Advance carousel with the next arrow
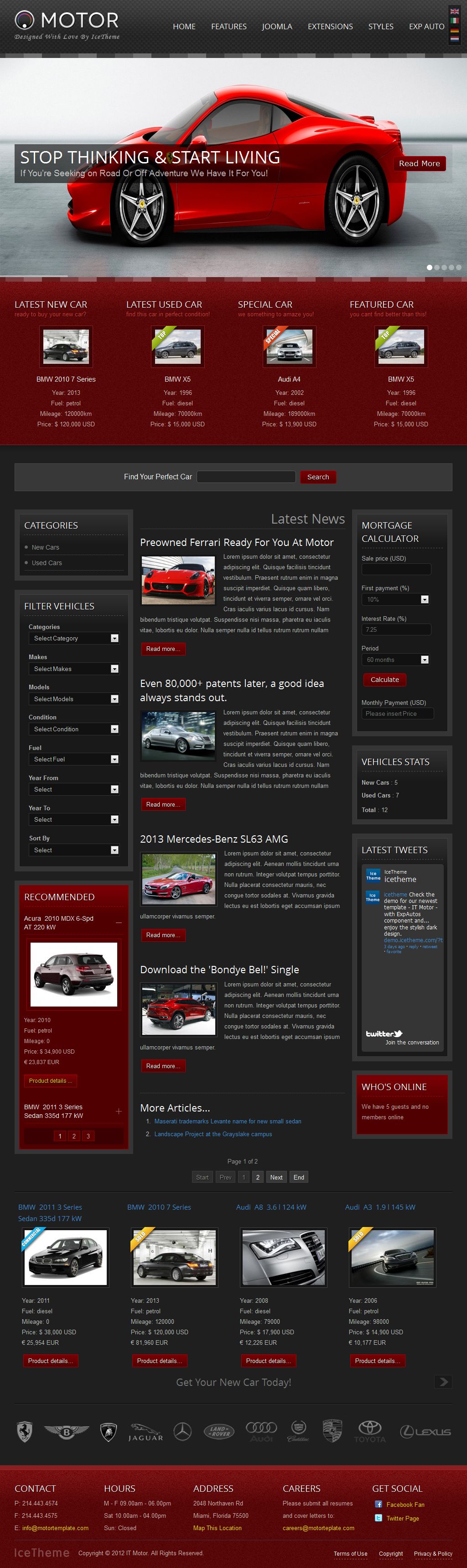The height and width of the screenshot is (1568, 467). click(443, 1382)
